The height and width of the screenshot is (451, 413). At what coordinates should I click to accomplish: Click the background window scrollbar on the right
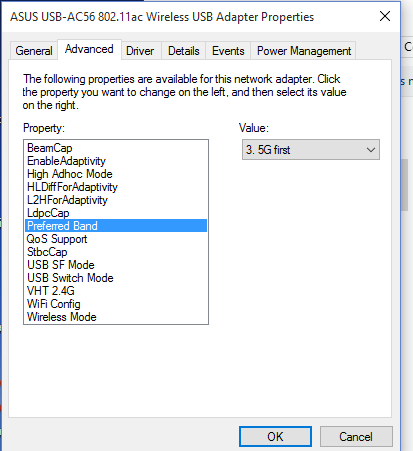click(x=404, y=185)
